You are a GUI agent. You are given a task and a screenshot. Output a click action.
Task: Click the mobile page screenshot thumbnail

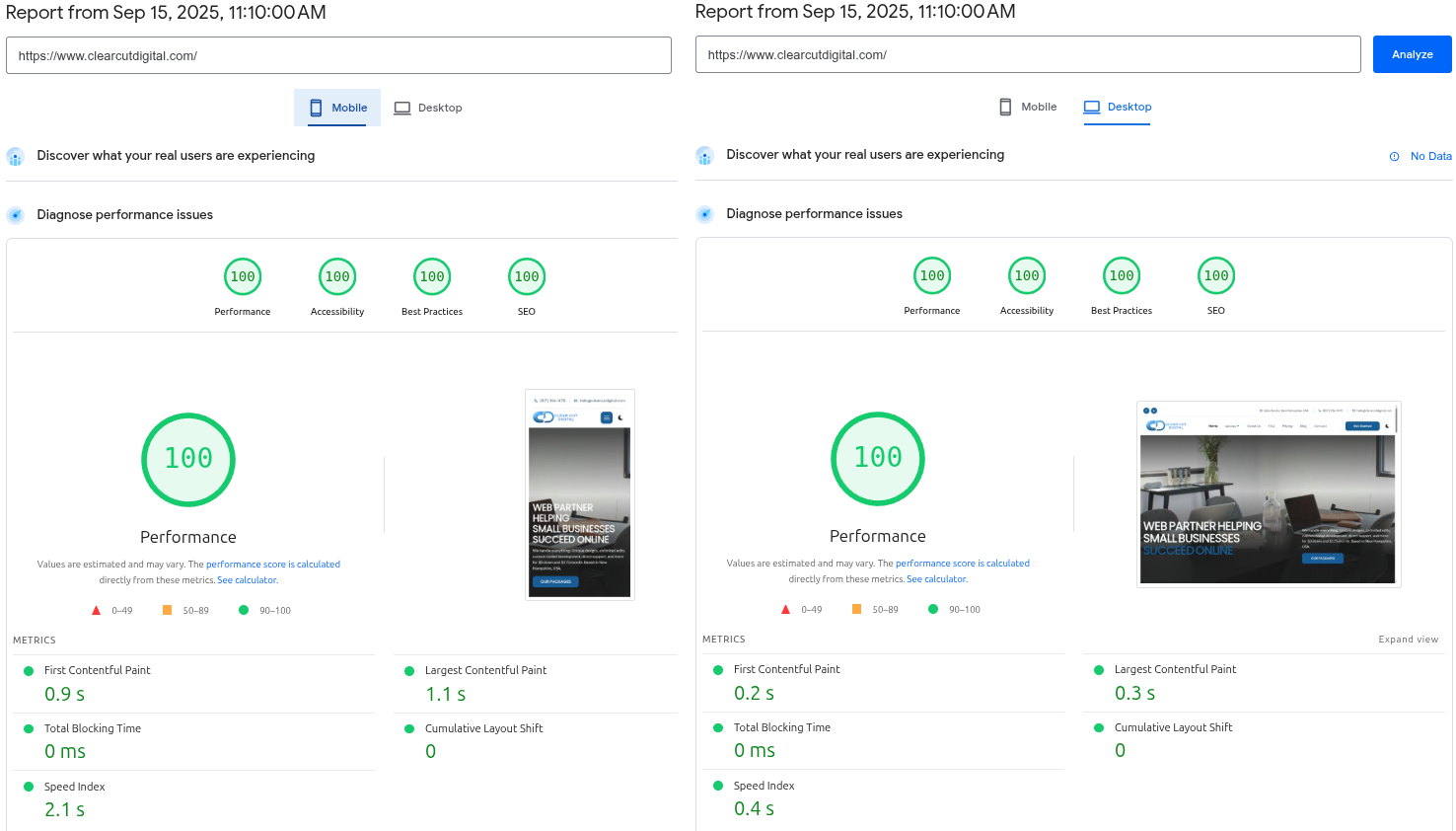pos(580,494)
